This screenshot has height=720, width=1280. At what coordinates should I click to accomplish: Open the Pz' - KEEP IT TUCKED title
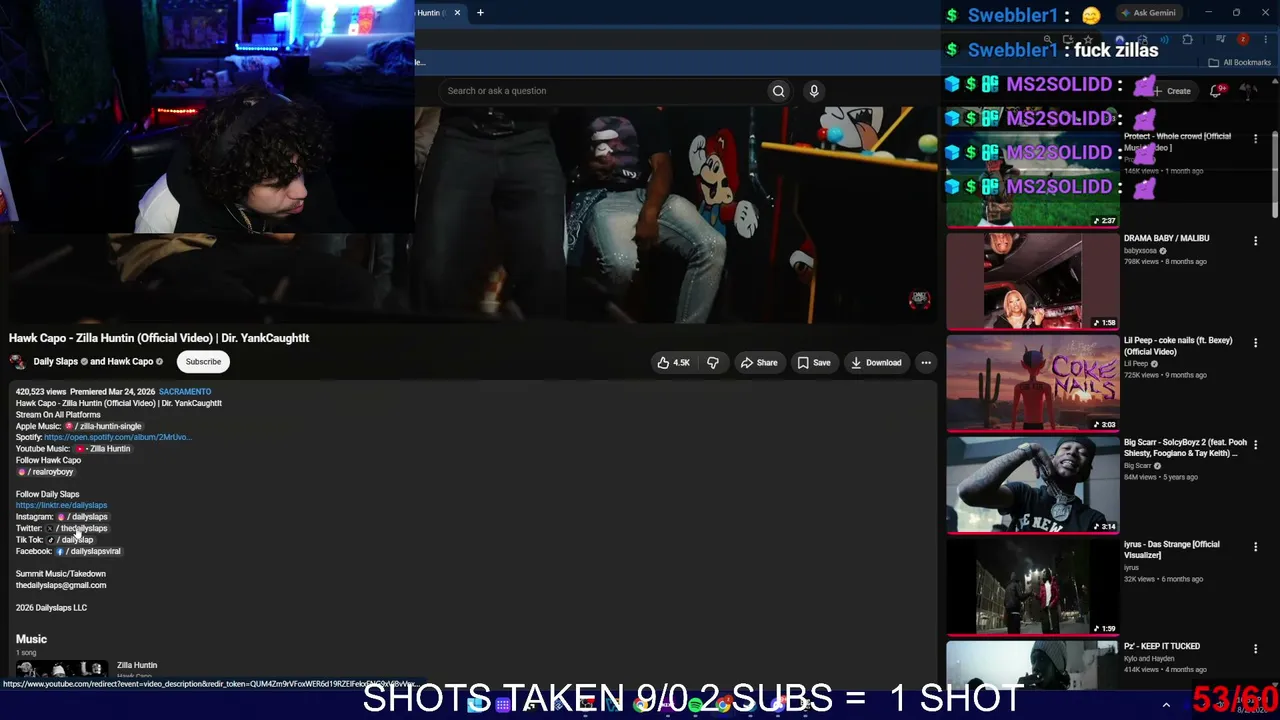point(1162,646)
